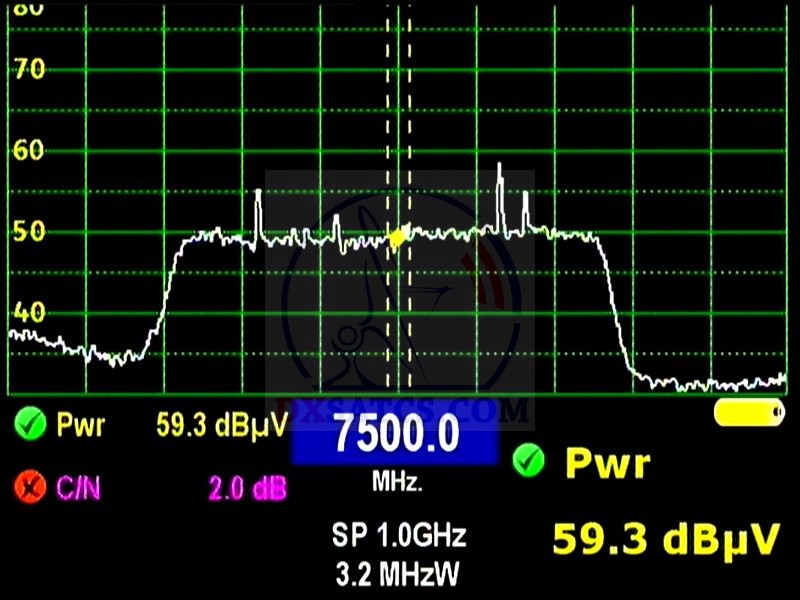The height and width of the screenshot is (600, 800).
Task: Click the 7500.0 frequency field
Action: click(395, 435)
